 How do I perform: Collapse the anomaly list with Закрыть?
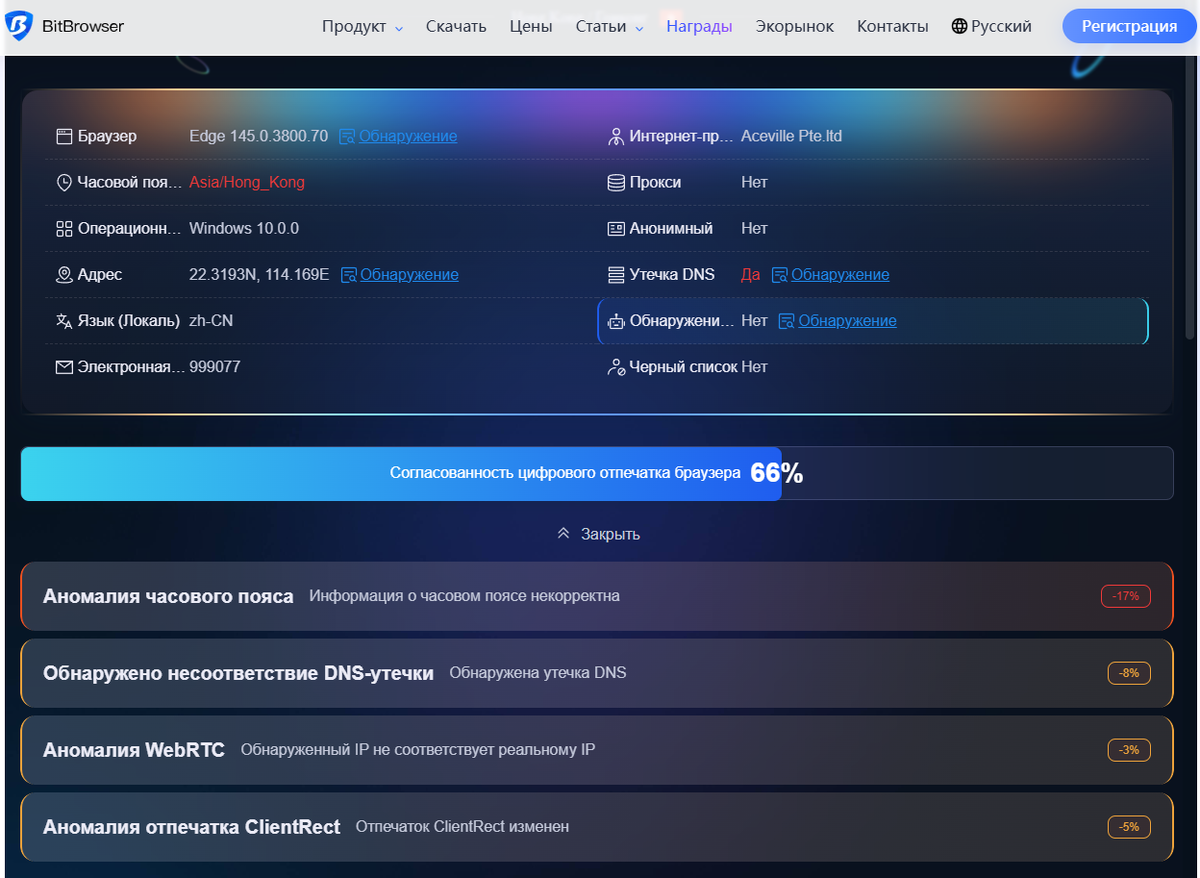coord(598,534)
